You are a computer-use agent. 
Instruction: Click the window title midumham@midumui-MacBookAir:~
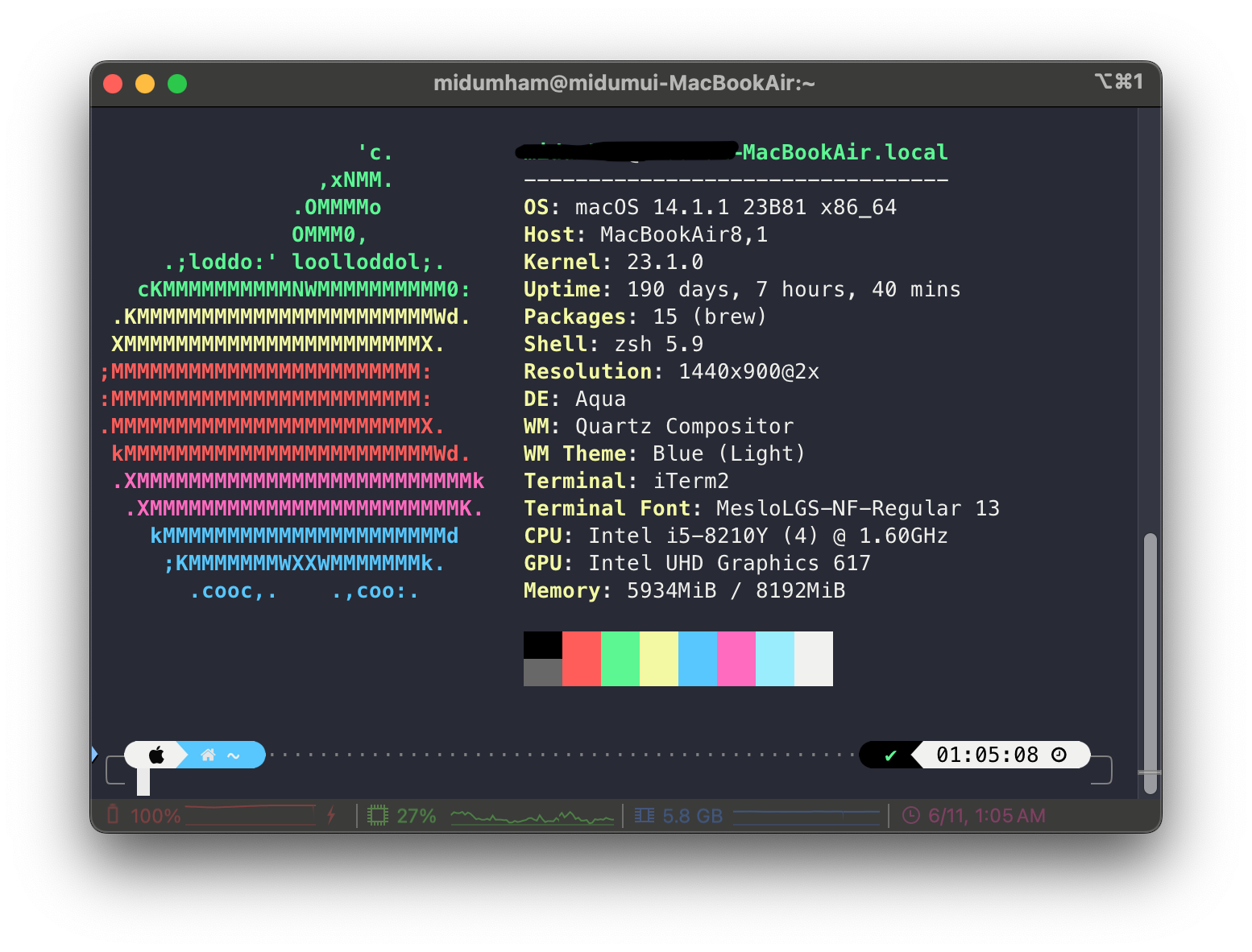624,83
